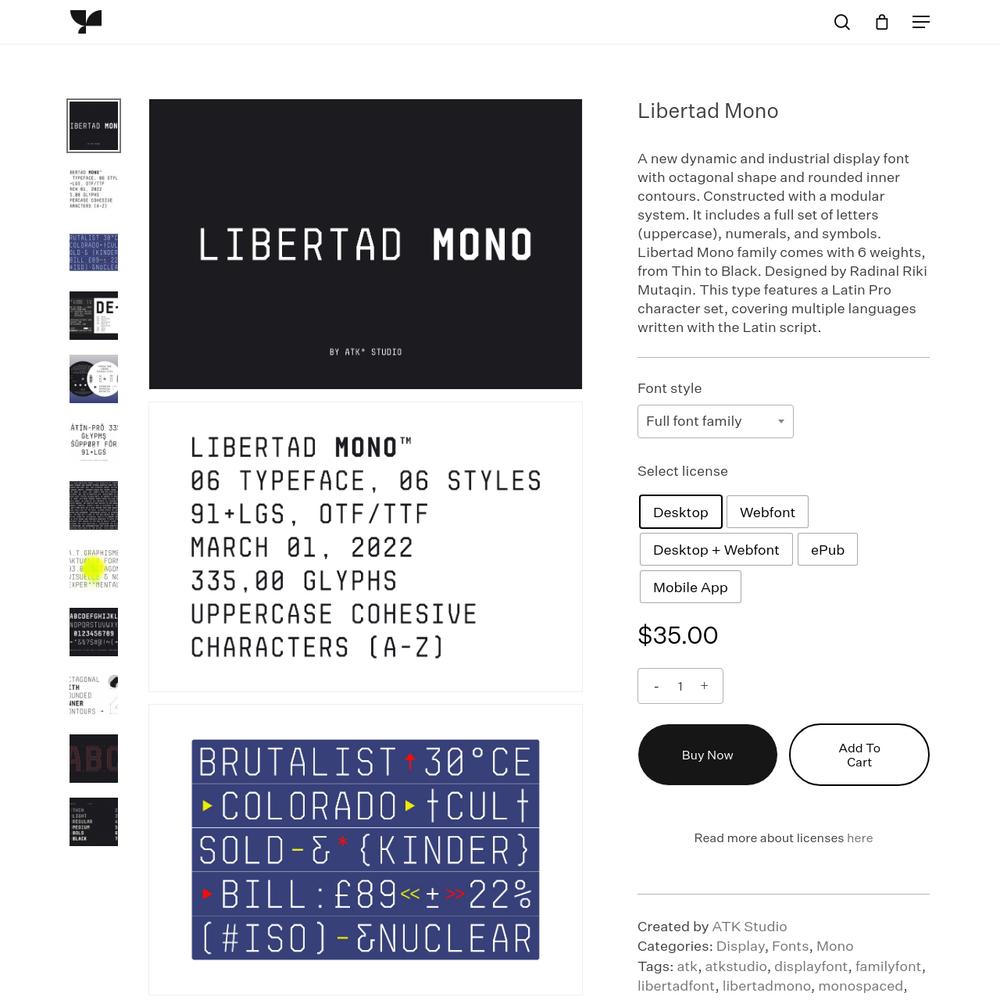View the blue Brutalist specimen thumbnail
Viewport: 1000px width, 1000px height.
point(94,252)
